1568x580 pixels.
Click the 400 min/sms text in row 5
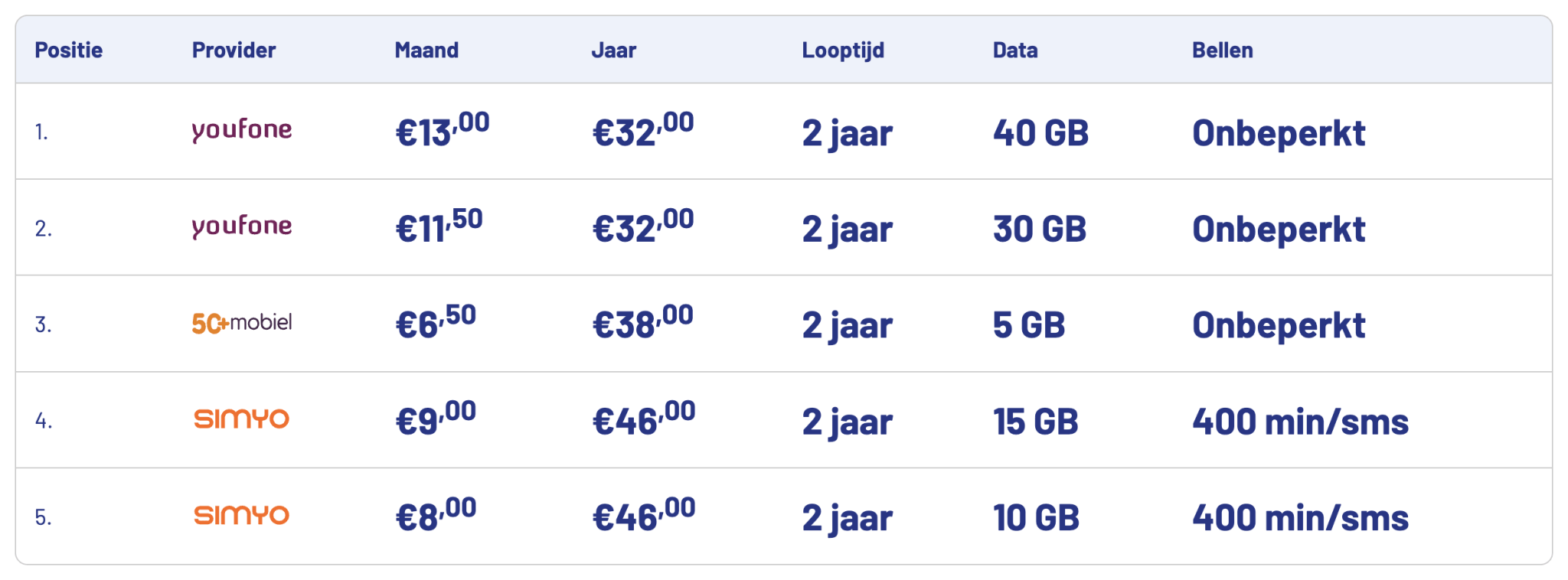(1300, 518)
